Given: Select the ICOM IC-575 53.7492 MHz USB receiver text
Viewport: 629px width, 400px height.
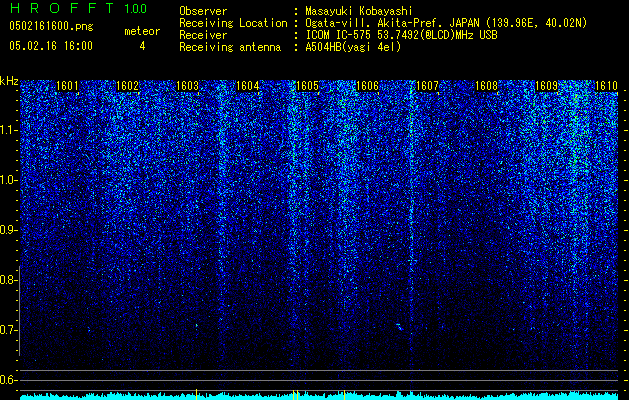Looking at the screenshot, I should pyautogui.click(x=401, y=35).
